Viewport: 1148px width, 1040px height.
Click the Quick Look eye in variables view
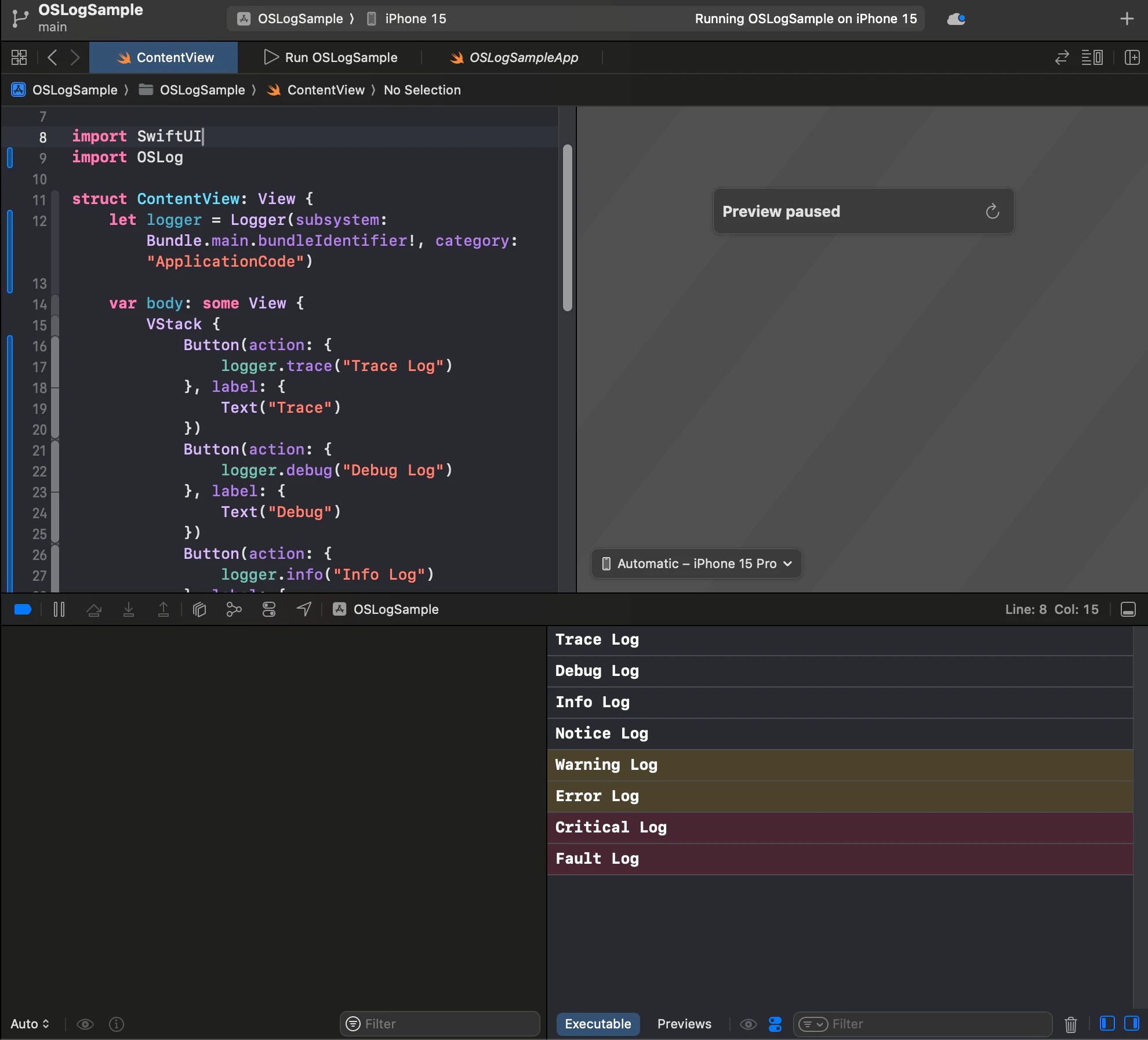click(85, 1024)
